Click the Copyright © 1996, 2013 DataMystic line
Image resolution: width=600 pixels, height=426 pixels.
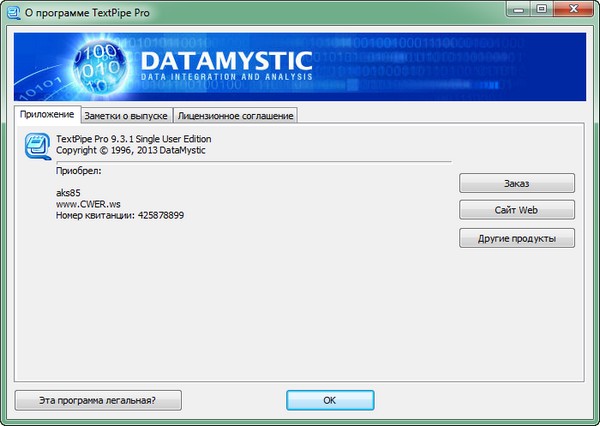point(130,150)
